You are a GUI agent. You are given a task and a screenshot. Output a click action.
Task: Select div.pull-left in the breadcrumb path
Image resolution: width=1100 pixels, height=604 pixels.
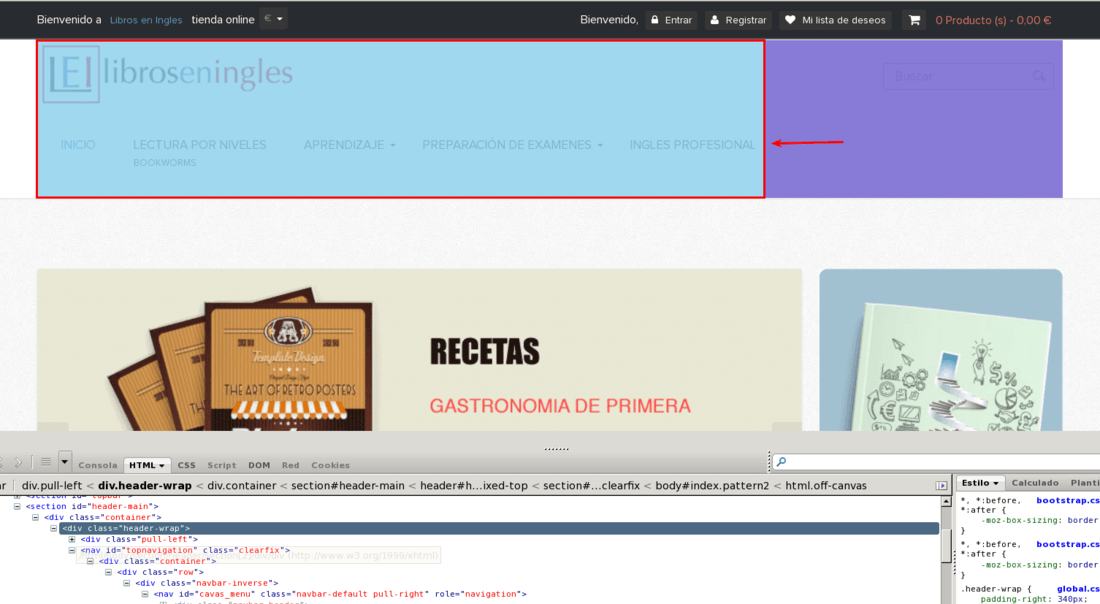click(52, 485)
